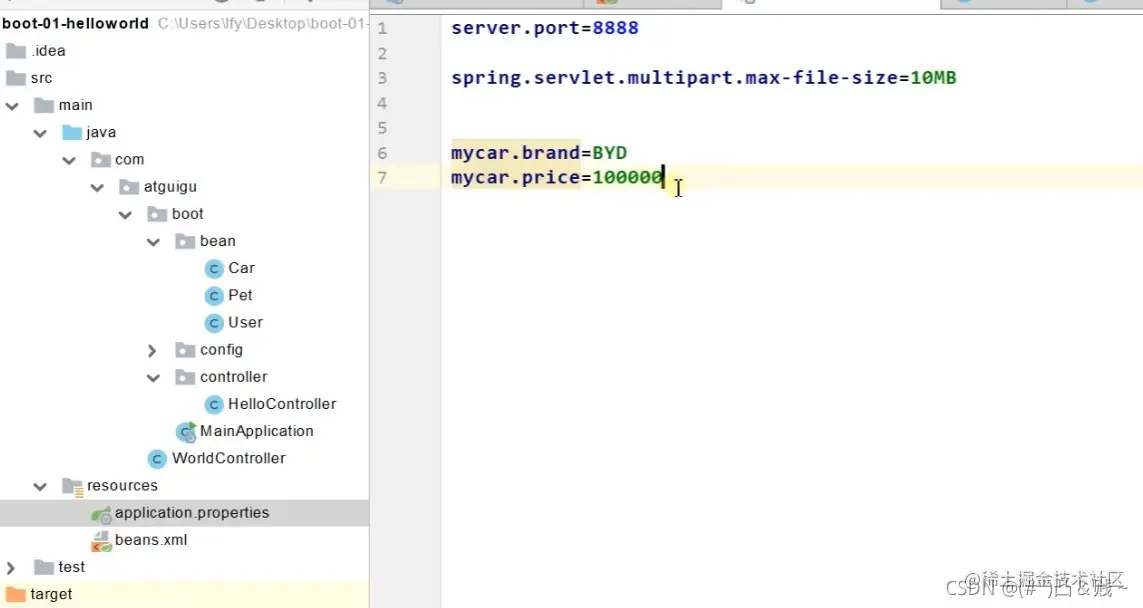Click the HelloController class icon
The height and width of the screenshot is (608, 1143).
pyautogui.click(x=214, y=404)
